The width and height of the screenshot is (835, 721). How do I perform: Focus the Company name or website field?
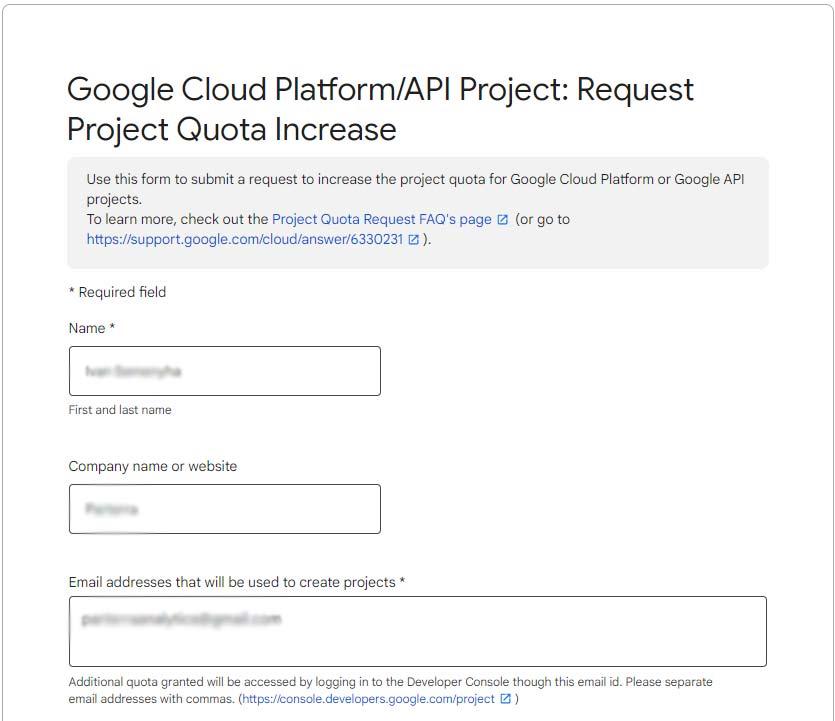coord(225,509)
